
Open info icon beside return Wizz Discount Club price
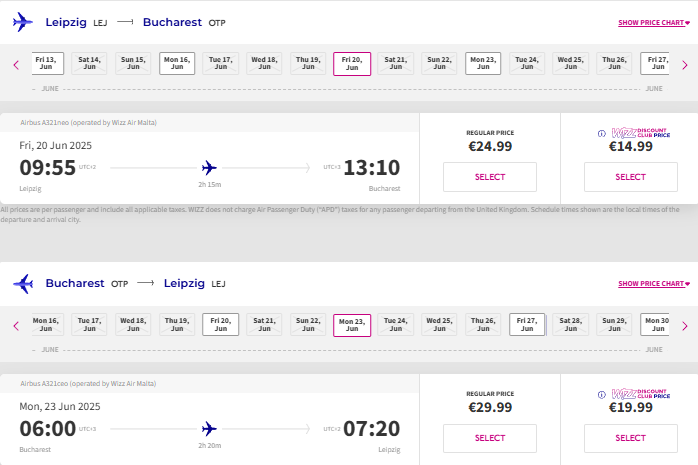pos(601,395)
